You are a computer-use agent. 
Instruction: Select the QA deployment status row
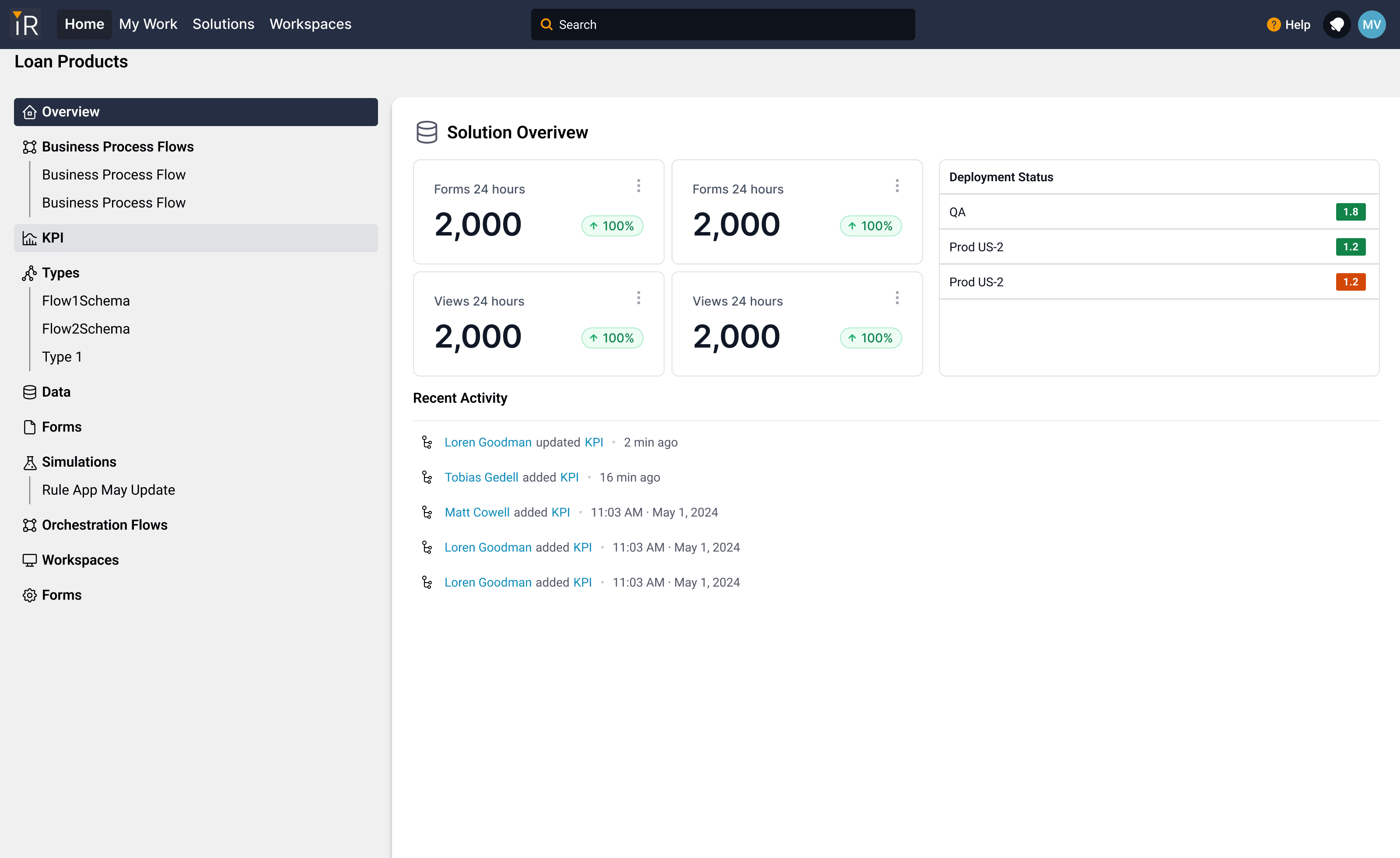1159,212
